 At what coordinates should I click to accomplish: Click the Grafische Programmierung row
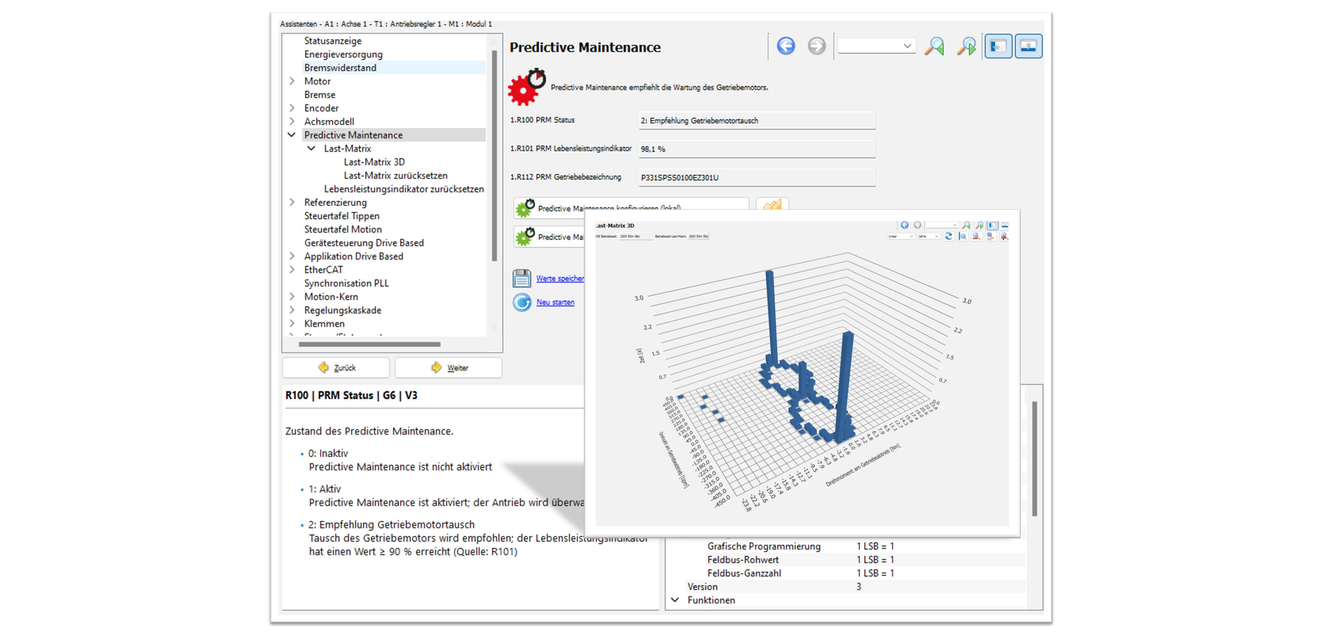pyautogui.click(x=846, y=546)
